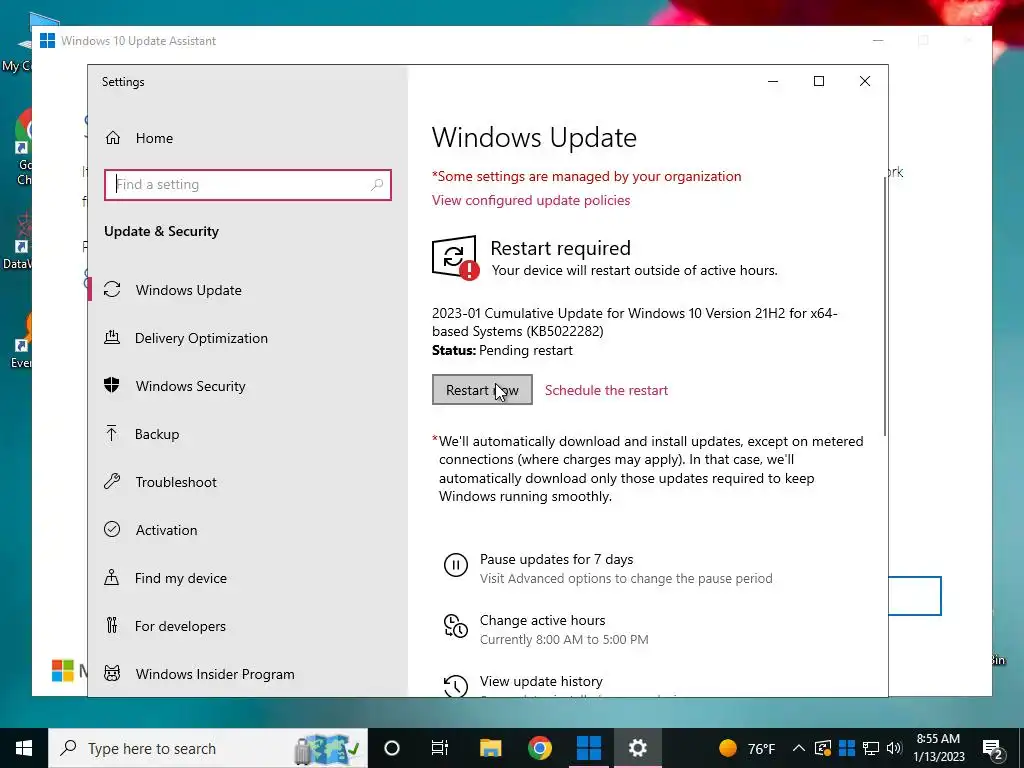1024x768 pixels.
Task: Click the Find a setting search box
Action: tap(248, 185)
